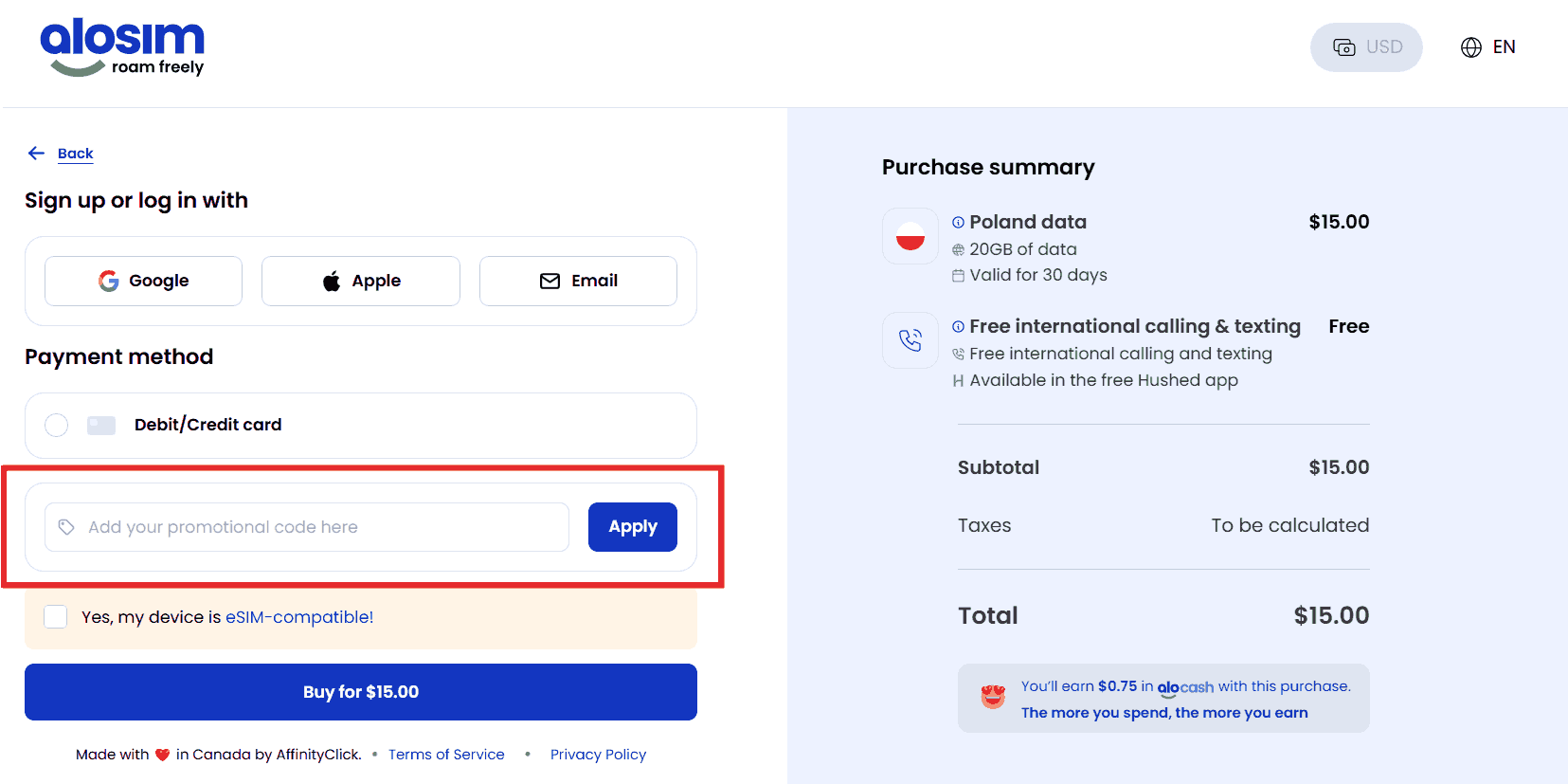Open the EN language selector
This screenshot has width=1568, height=784.
coord(1487,47)
